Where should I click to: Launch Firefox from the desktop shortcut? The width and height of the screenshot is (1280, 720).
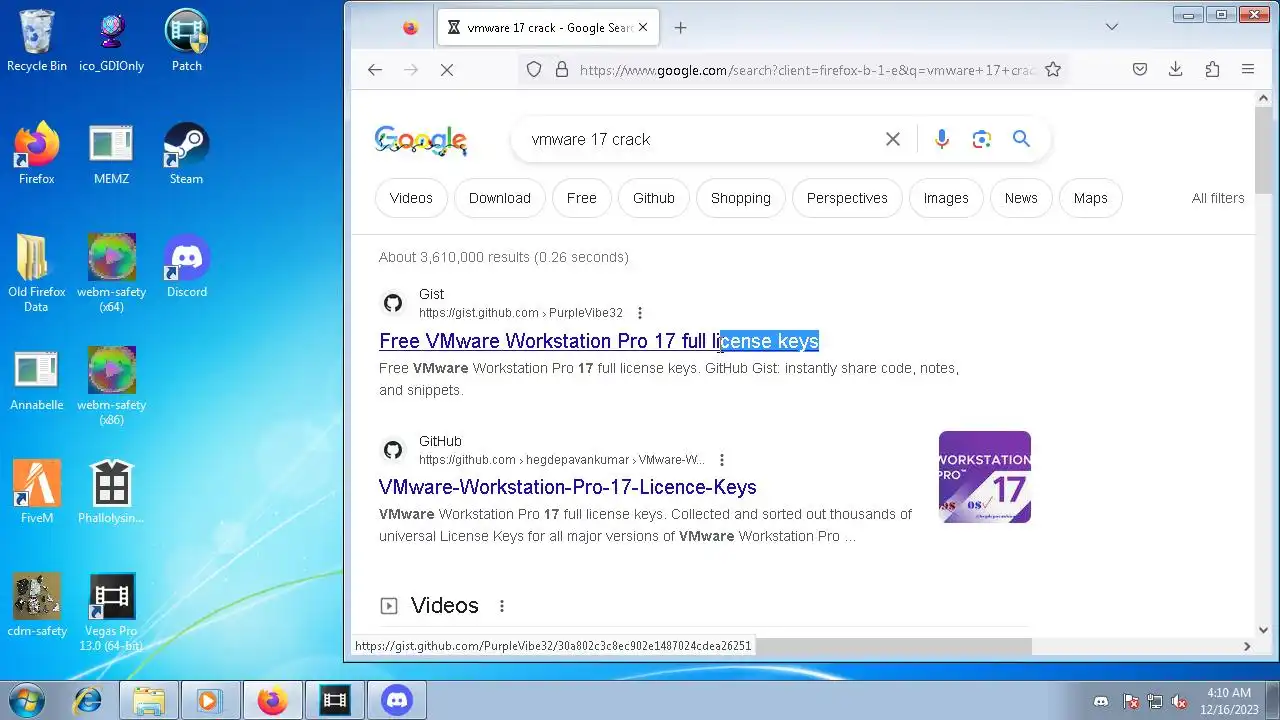click(37, 153)
